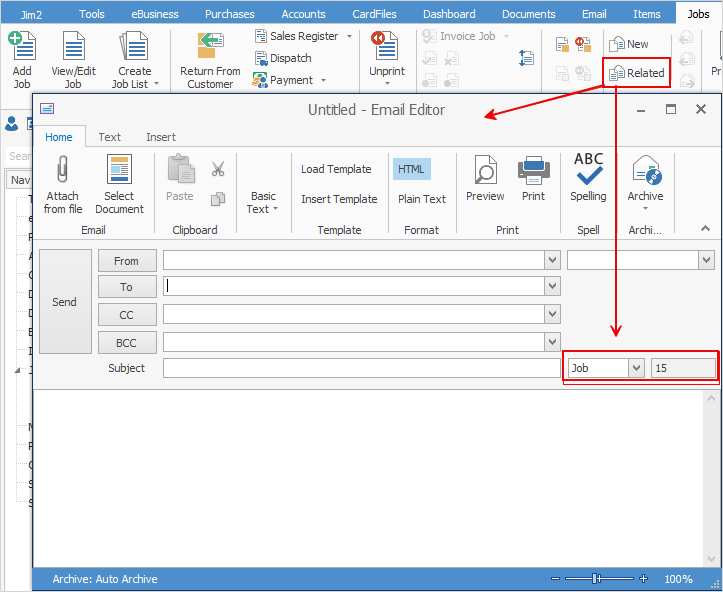
Task: Click New email button in Jobs ribbon
Action: click(629, 44)
